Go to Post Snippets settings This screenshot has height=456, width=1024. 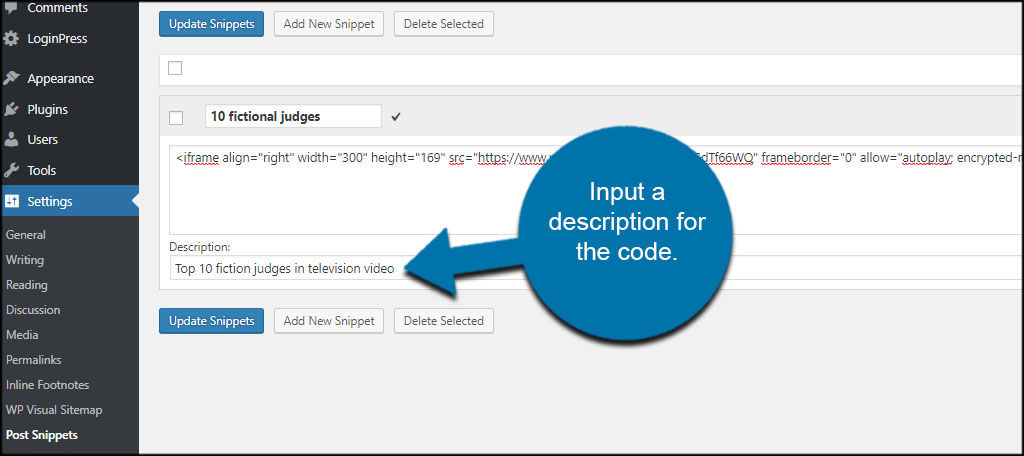pos(42,435)
